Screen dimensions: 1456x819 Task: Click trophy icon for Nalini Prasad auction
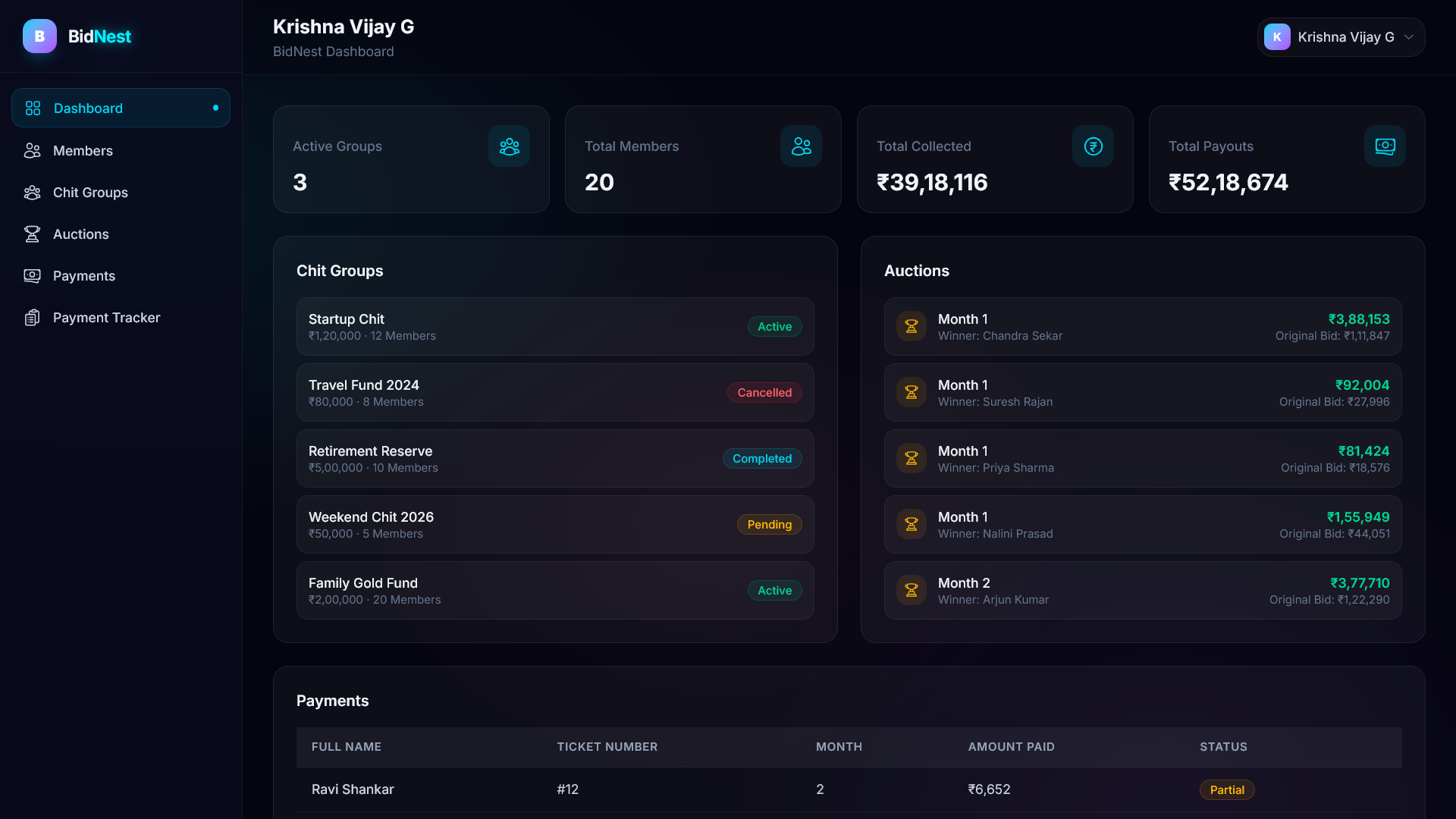click(x=912, y=525)
